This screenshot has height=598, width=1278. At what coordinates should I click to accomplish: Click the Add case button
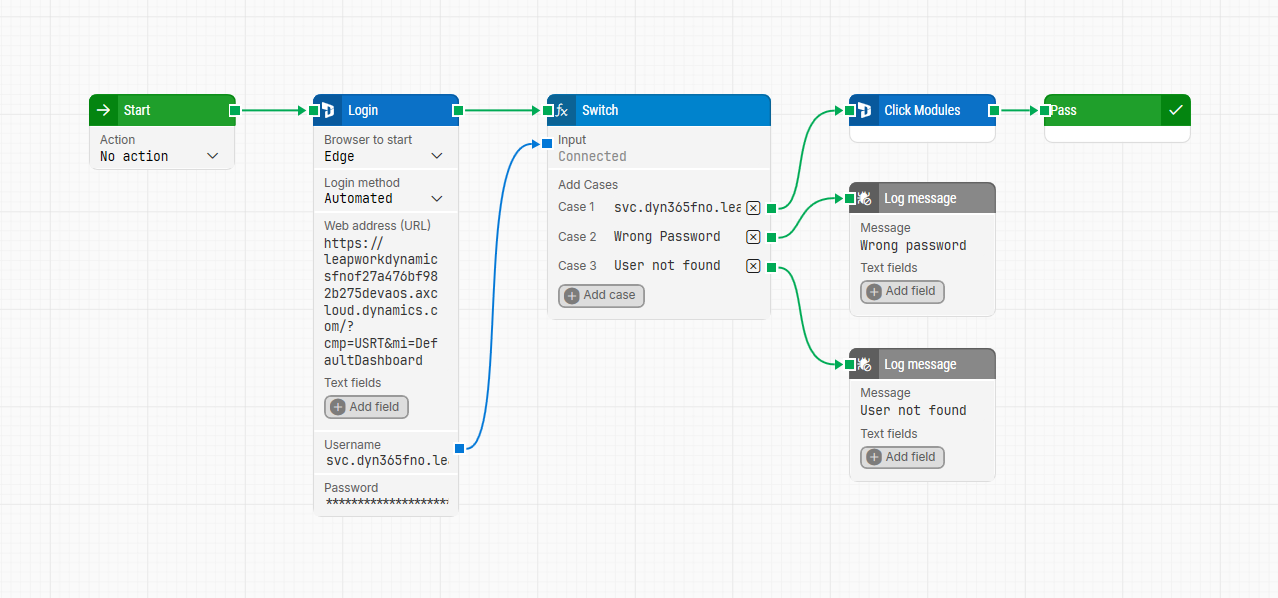(x=601, y=295)
